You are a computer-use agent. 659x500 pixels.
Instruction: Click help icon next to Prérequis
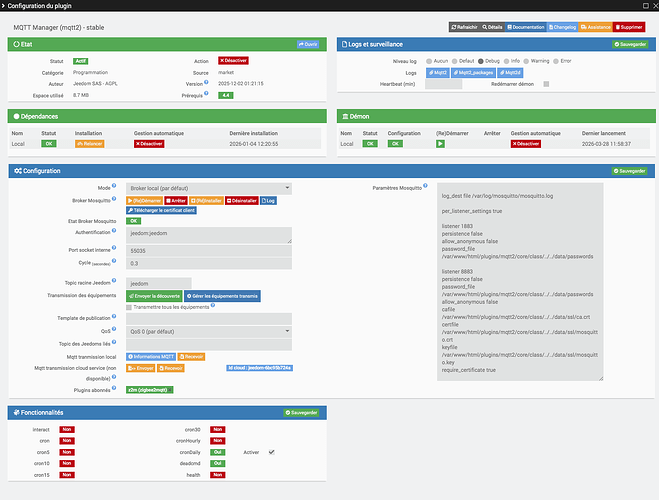206,93
